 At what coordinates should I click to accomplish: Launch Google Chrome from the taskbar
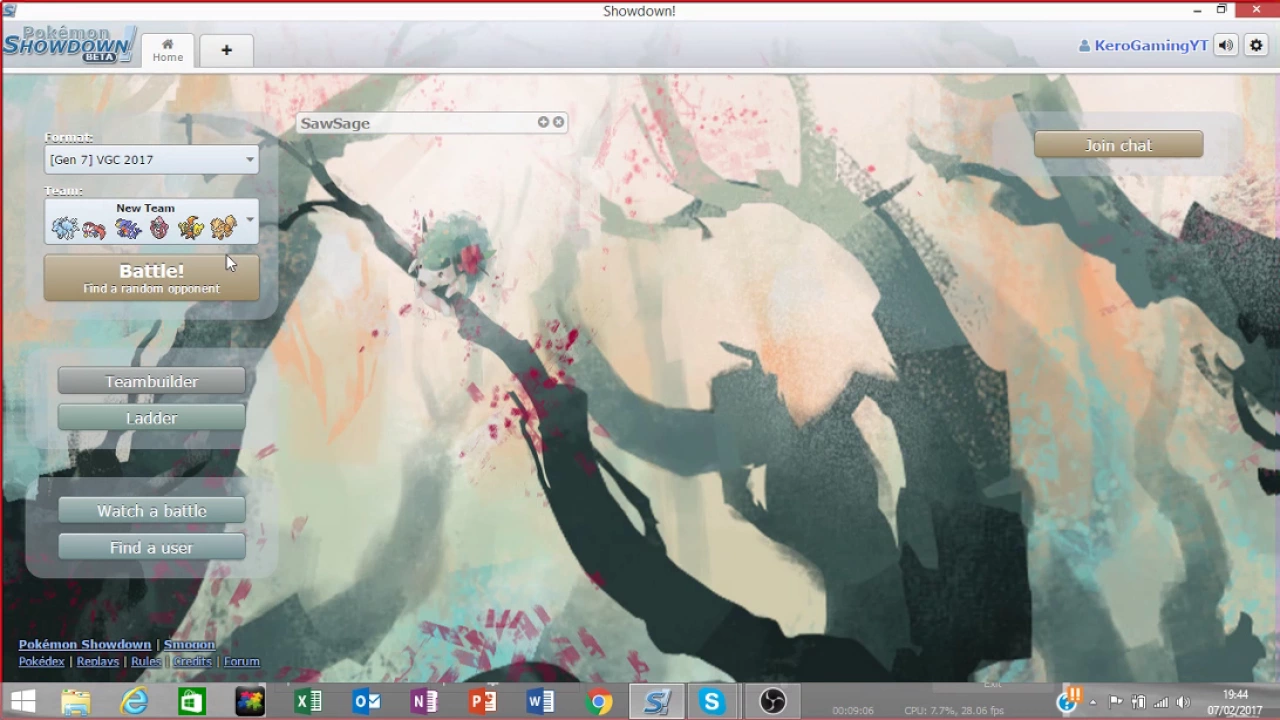click(x=598, y=702)
